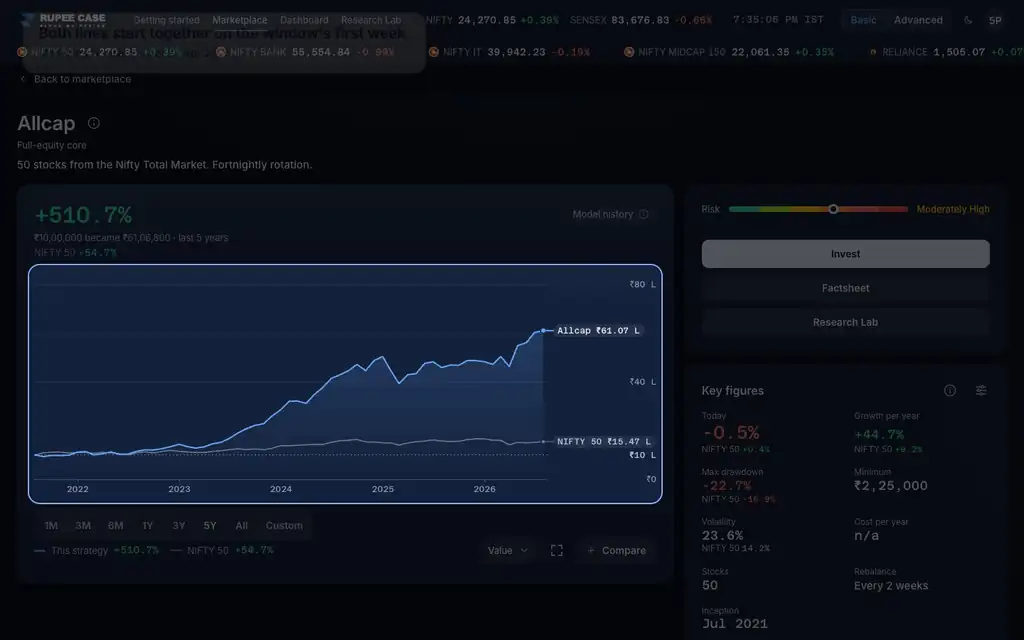1024x640 pixels.
Task: Click the Key figures info icon
Action: 950,391
